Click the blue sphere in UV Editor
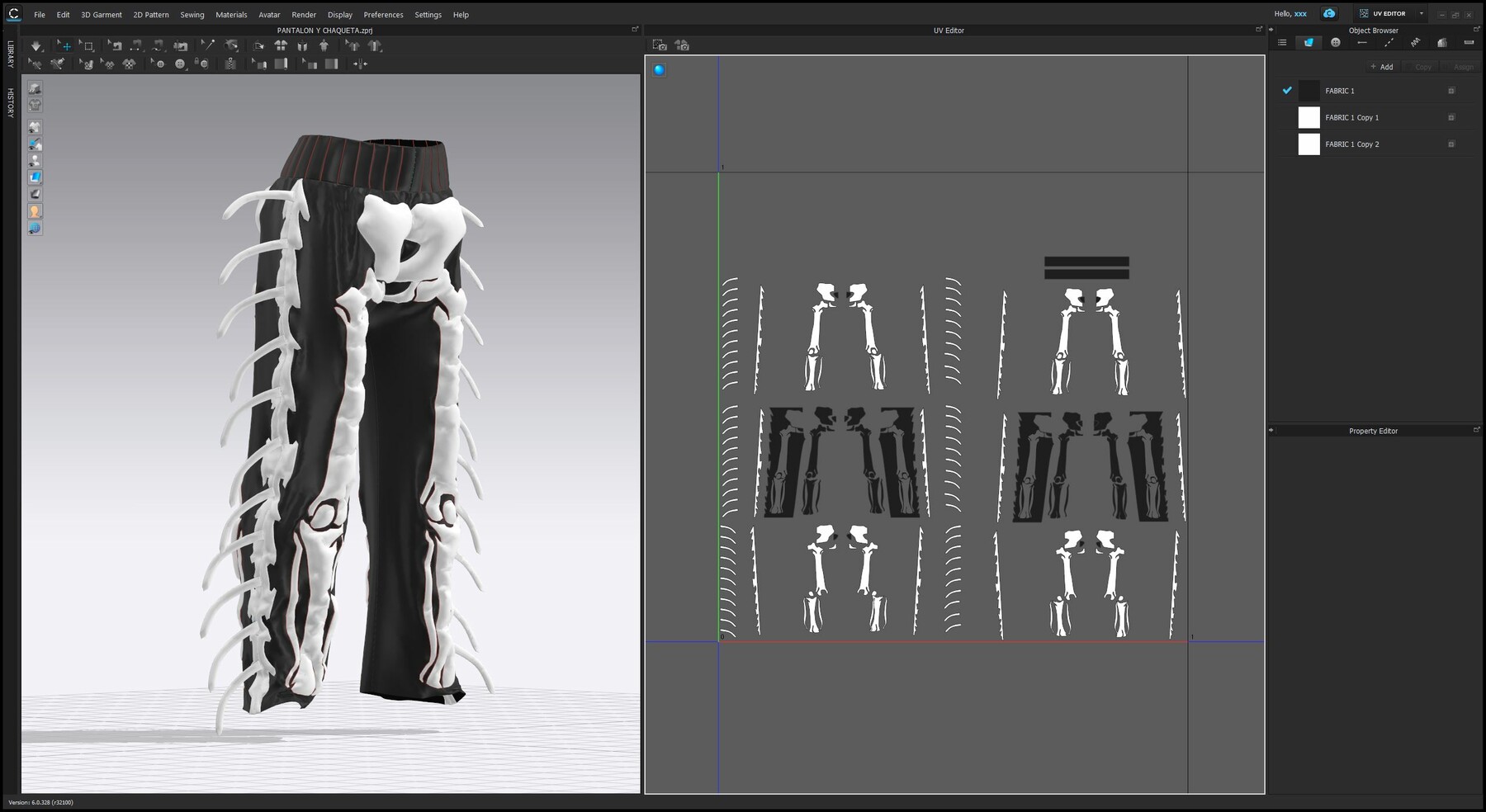The width and height of the screenshot is (1486, 812). (659, 70)
